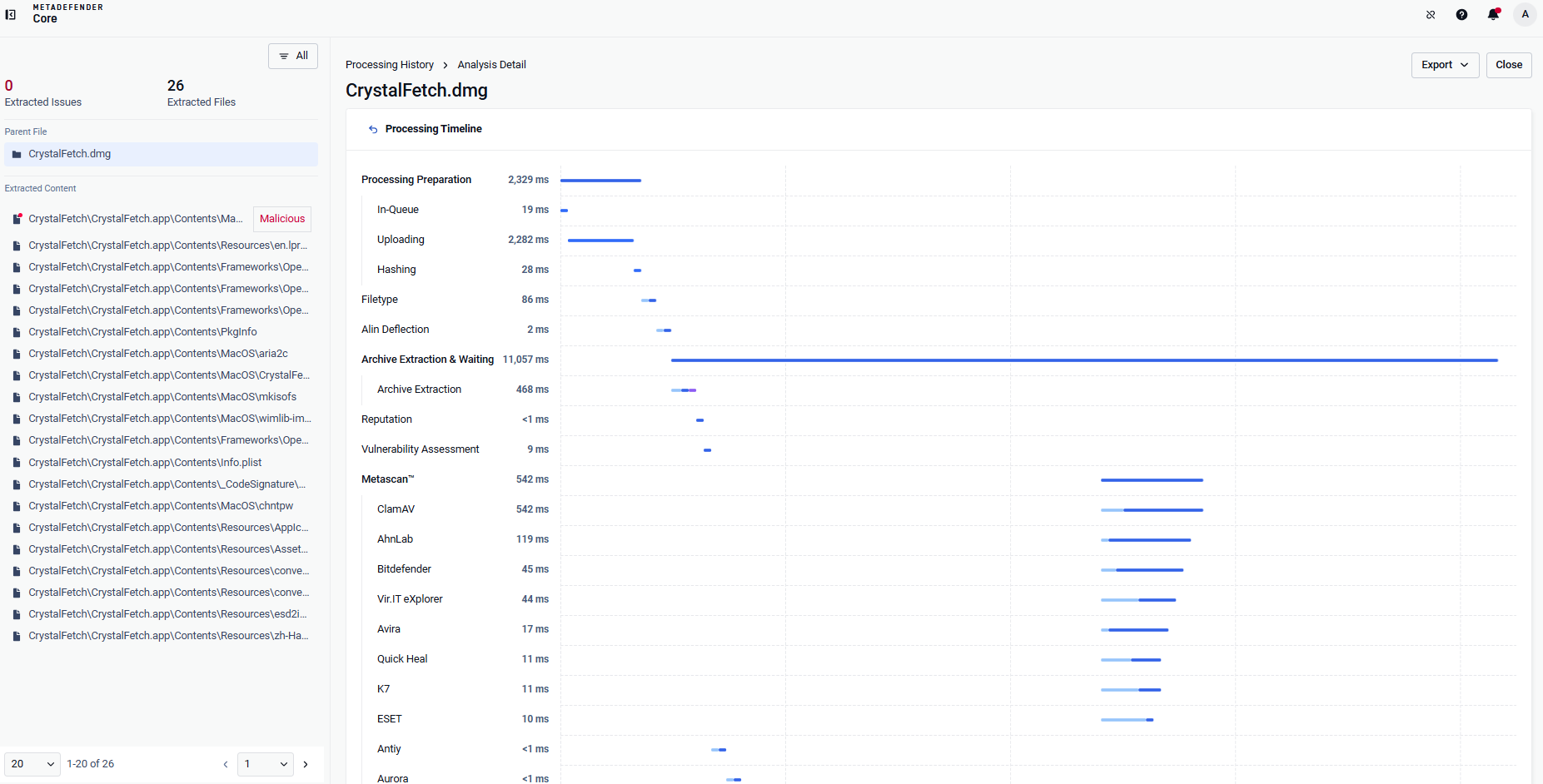Viewport: 1543px width, 784px height.
Task: Click the Close button
Action: 1509,65
